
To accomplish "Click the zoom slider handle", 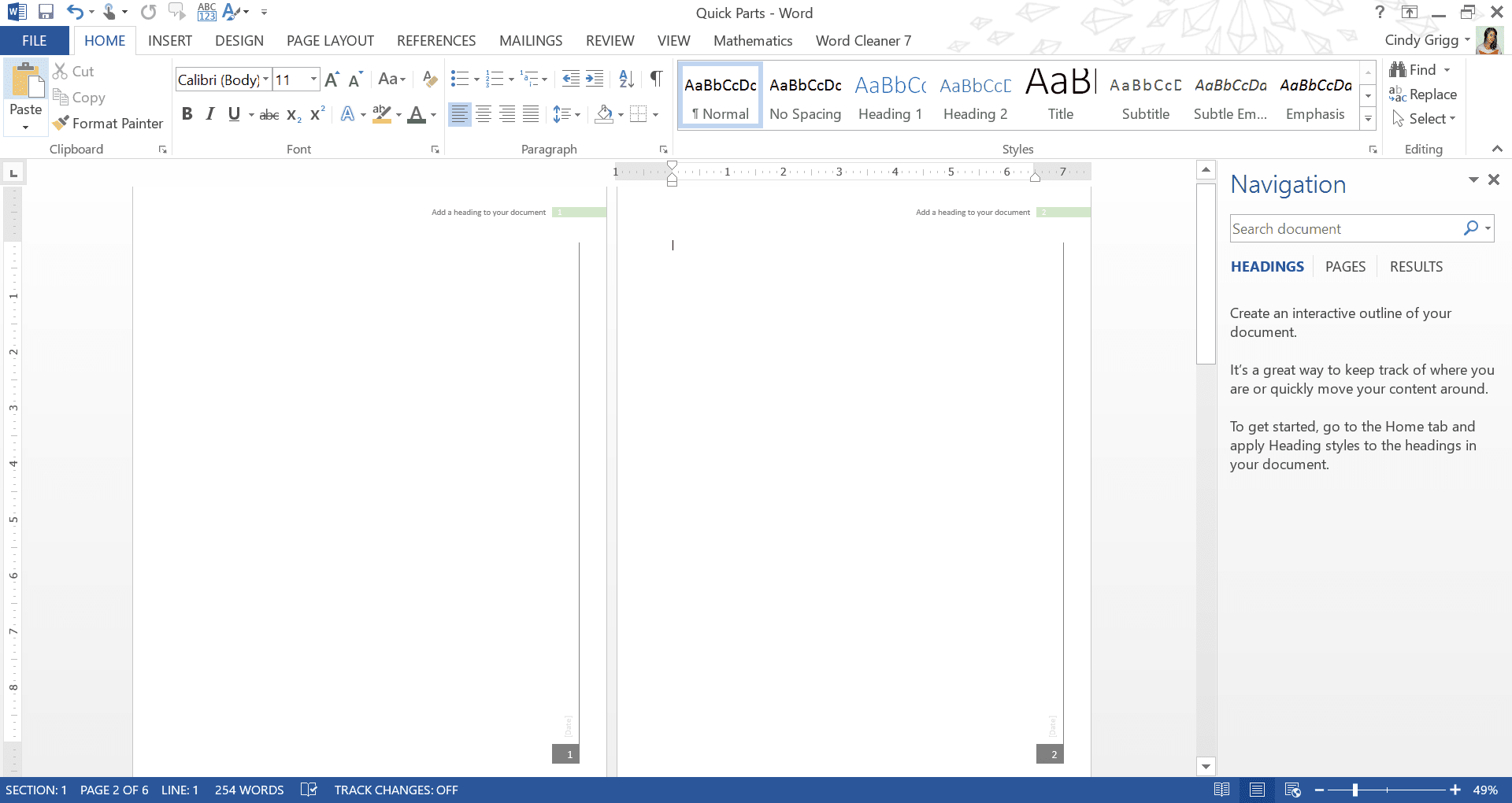I will click(x=1354, y=790).
